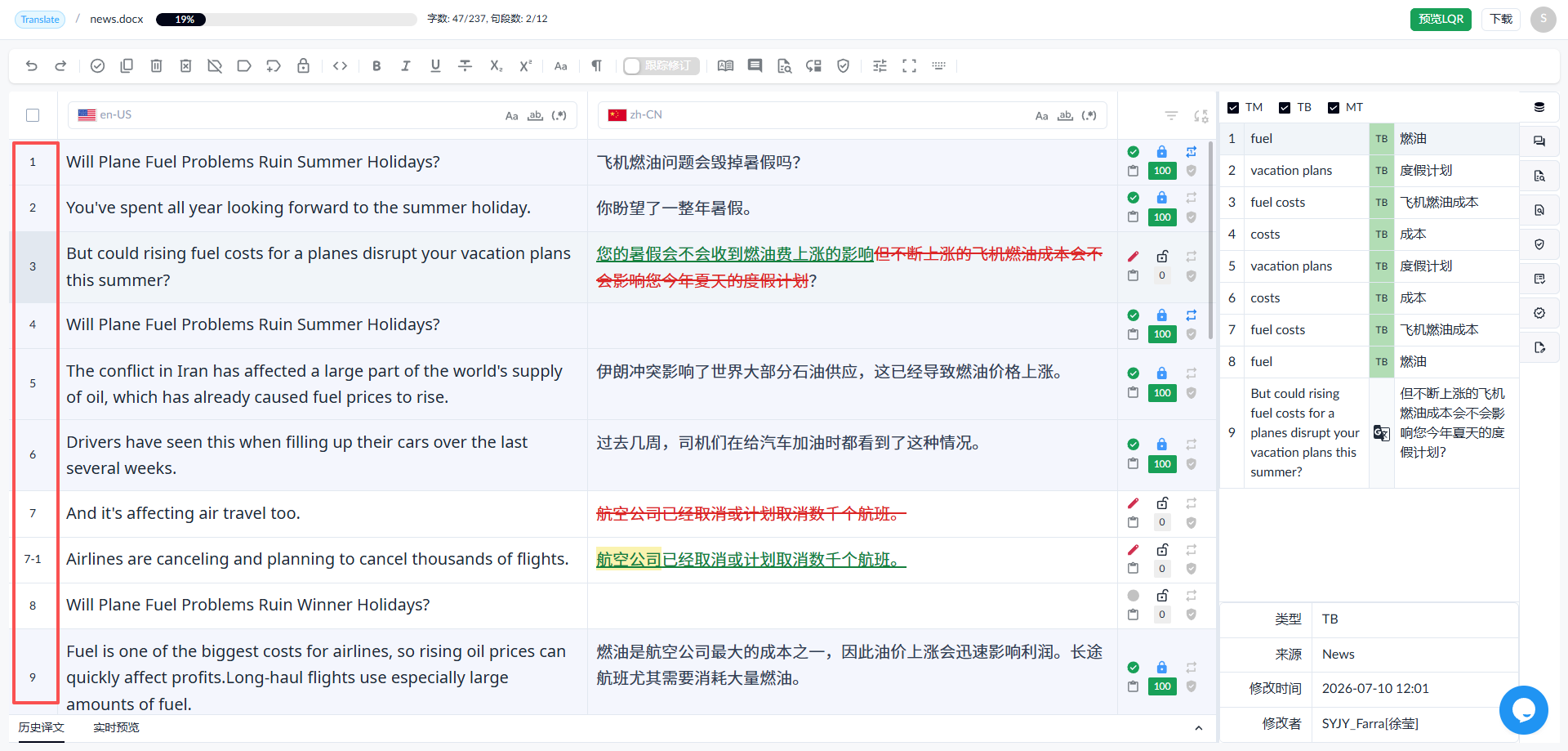Open the user avatar S menu

1543,20
